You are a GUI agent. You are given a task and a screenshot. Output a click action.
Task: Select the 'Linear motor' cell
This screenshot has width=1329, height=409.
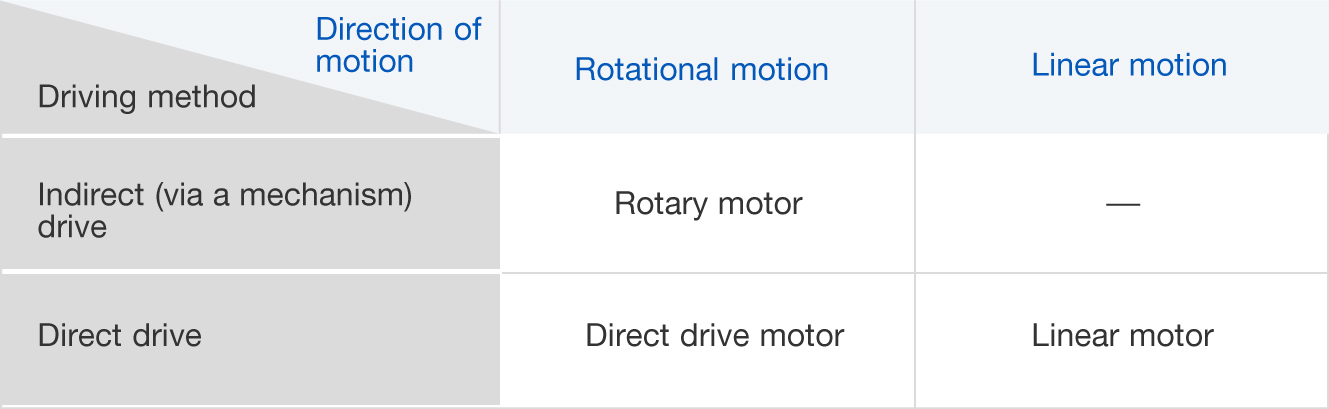point(1123,334)
